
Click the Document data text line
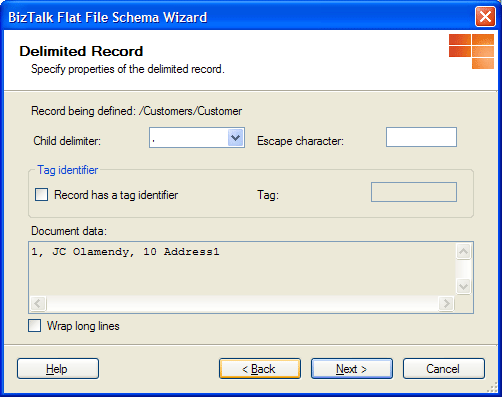125,252
